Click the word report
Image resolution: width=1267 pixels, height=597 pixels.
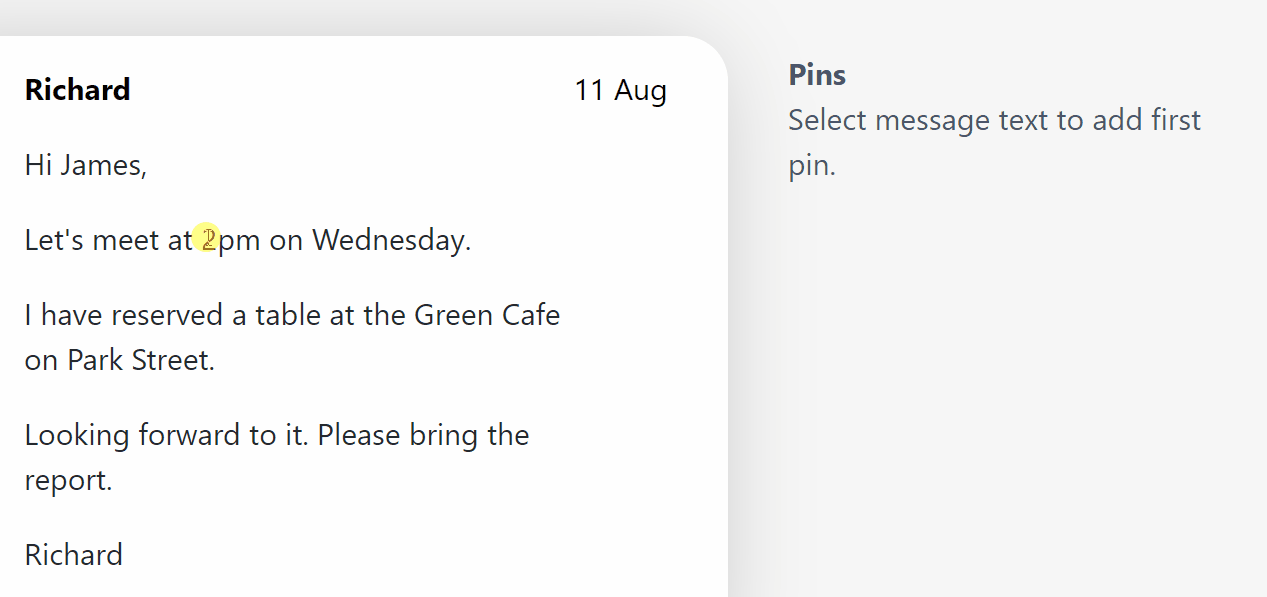[68, 481]
